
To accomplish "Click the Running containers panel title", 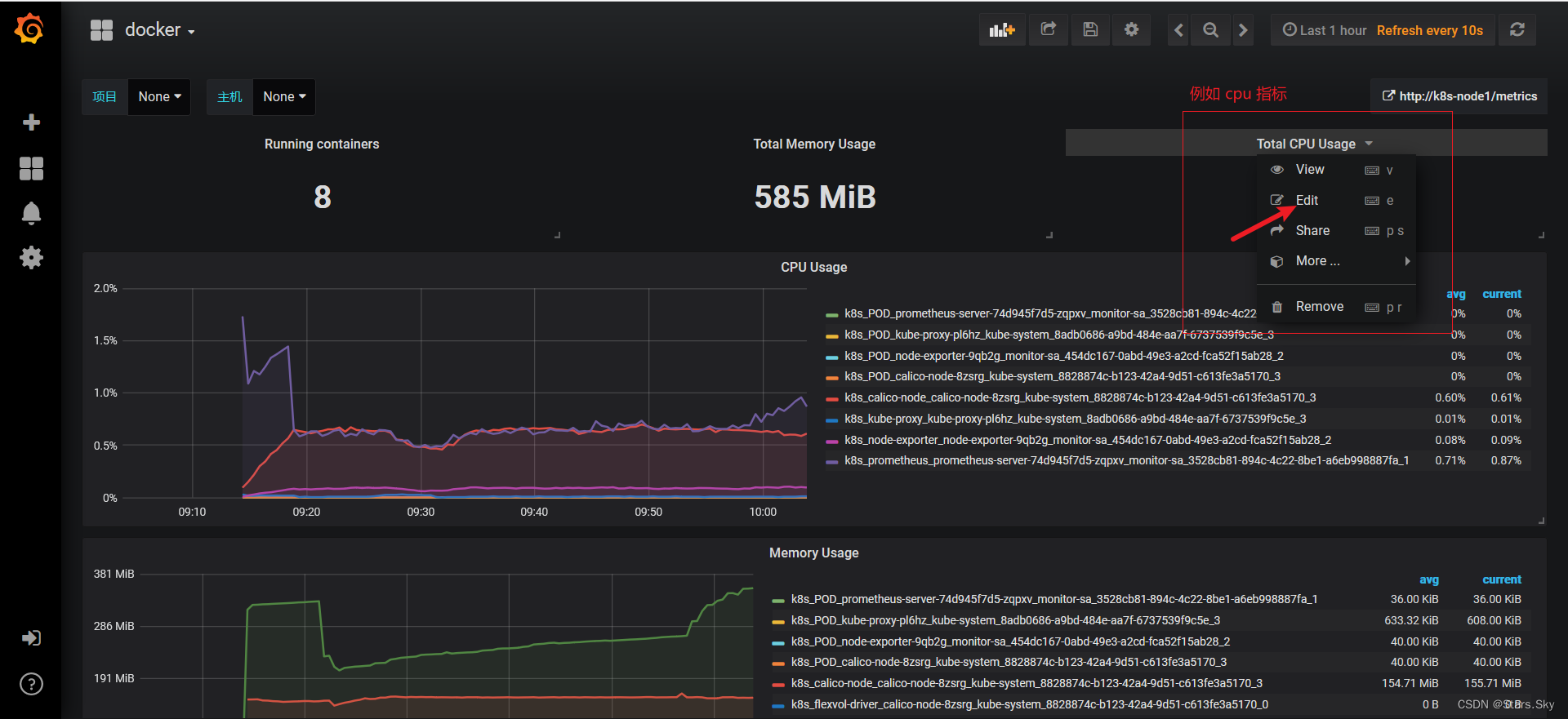I will 322,144.
